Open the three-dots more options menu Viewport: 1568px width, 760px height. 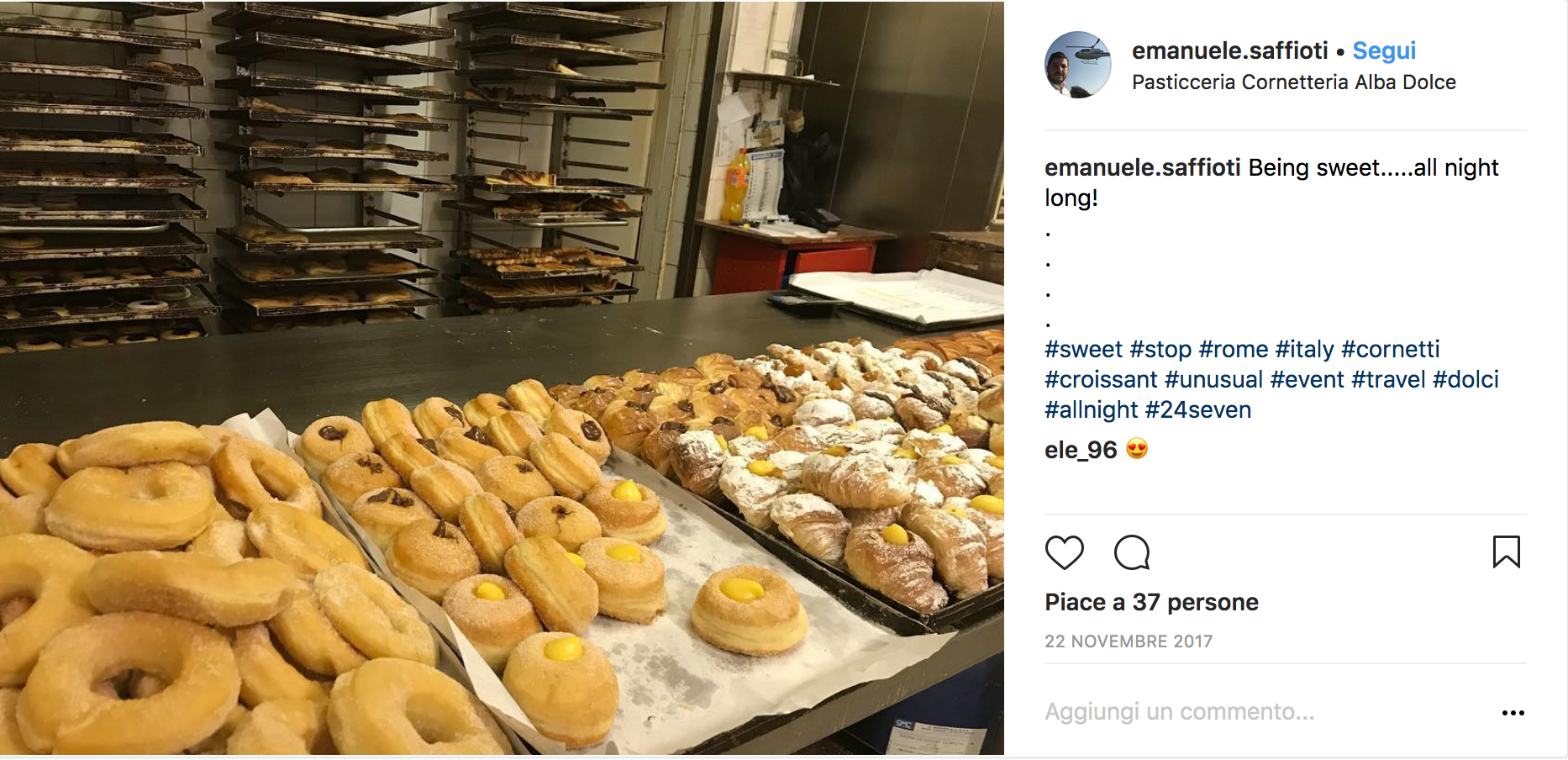(x=1513, y=713)
